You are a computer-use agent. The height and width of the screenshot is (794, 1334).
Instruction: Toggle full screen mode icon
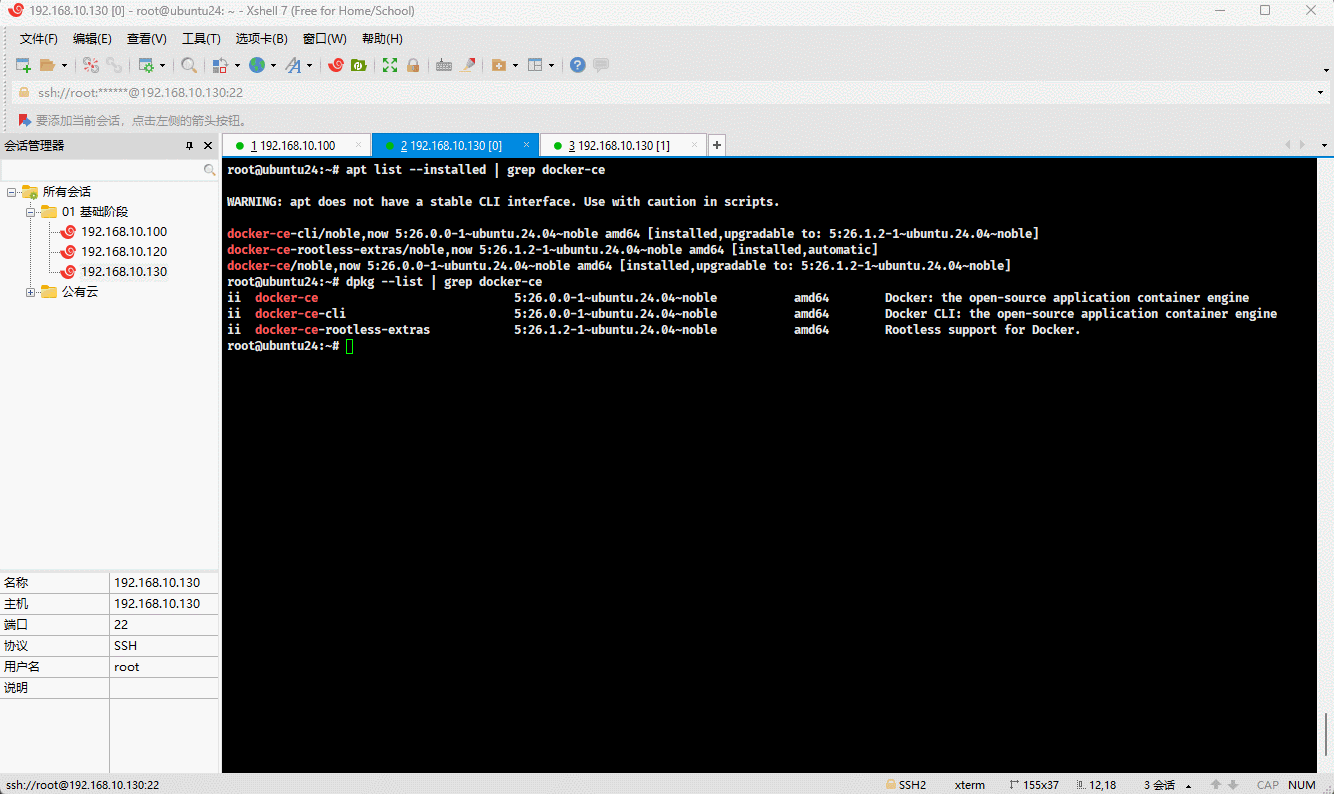click(390, 65)
